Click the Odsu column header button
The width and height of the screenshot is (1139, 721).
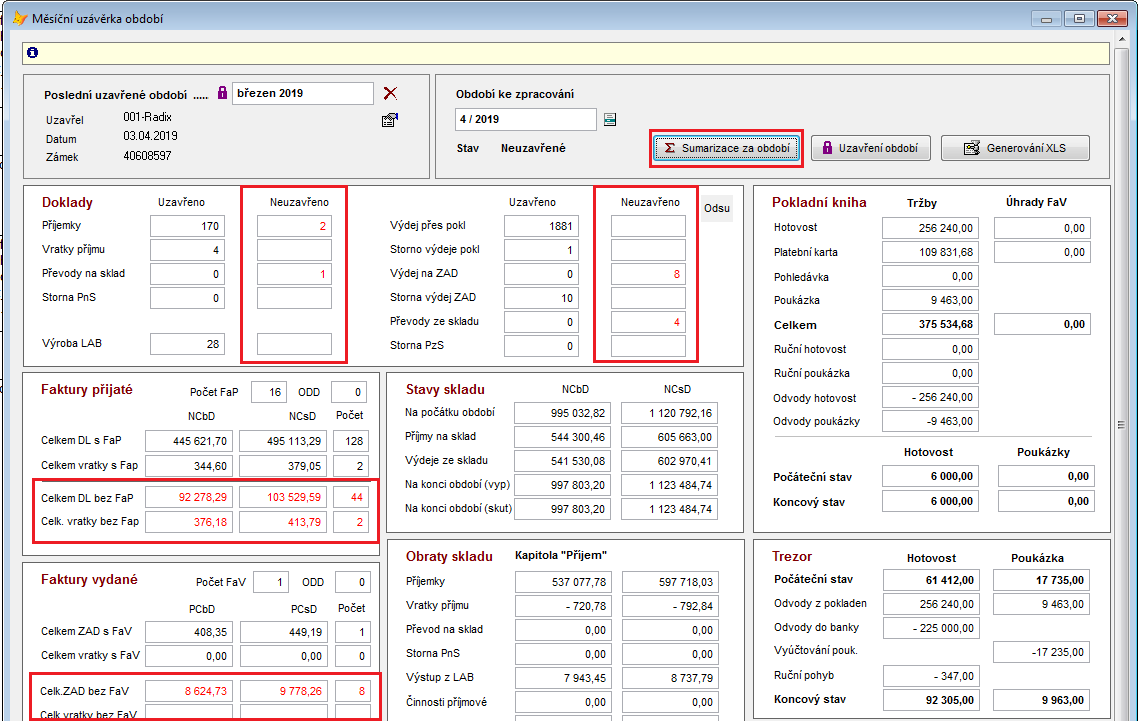coord(716,208)
